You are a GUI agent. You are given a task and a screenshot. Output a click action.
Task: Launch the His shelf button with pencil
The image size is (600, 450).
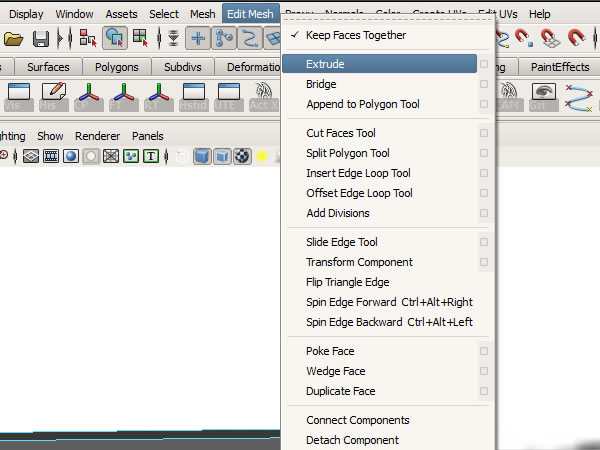click(54, 97)
